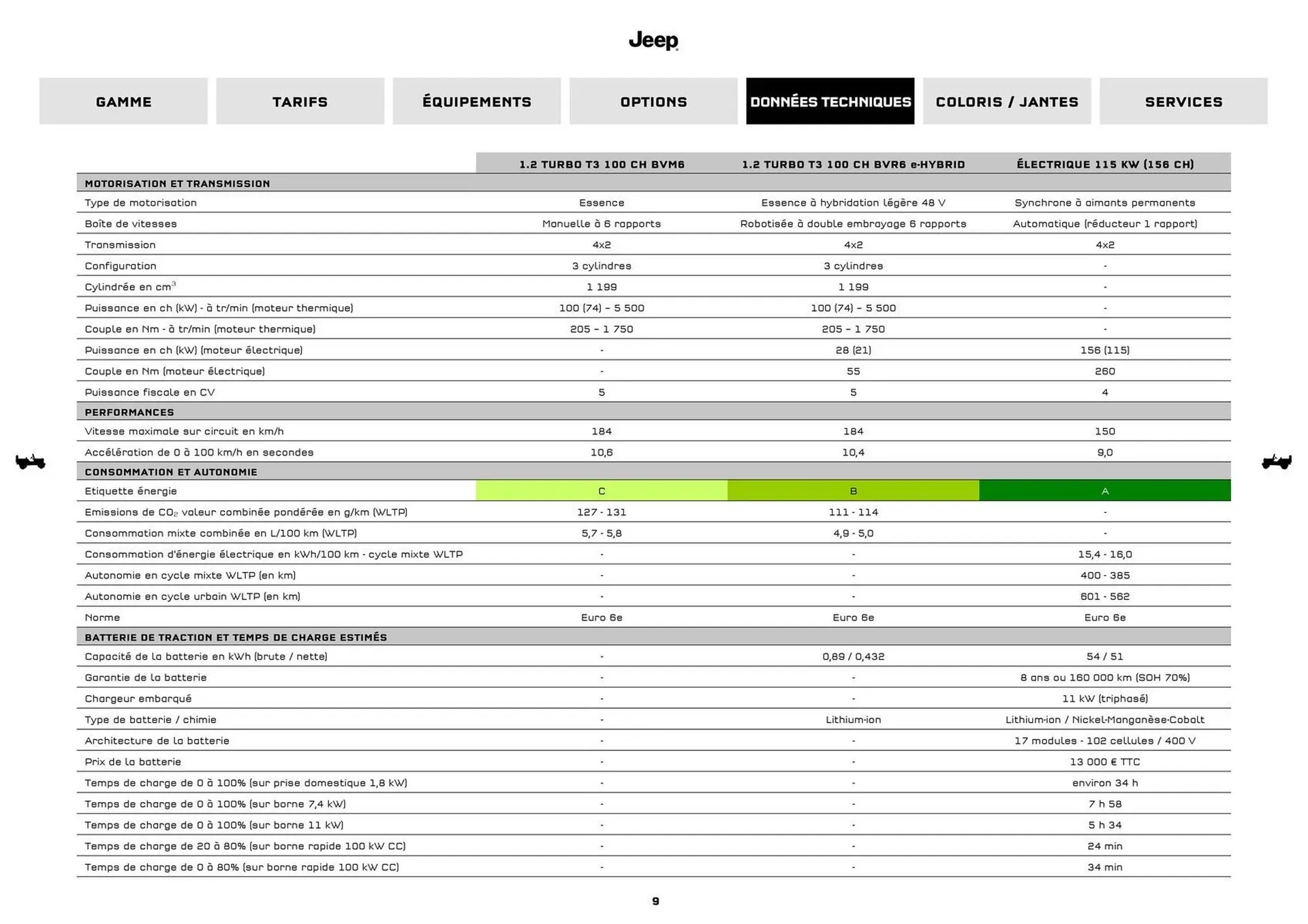
Task: Click the Jeep logo at the top
Action: coord(652,41)
